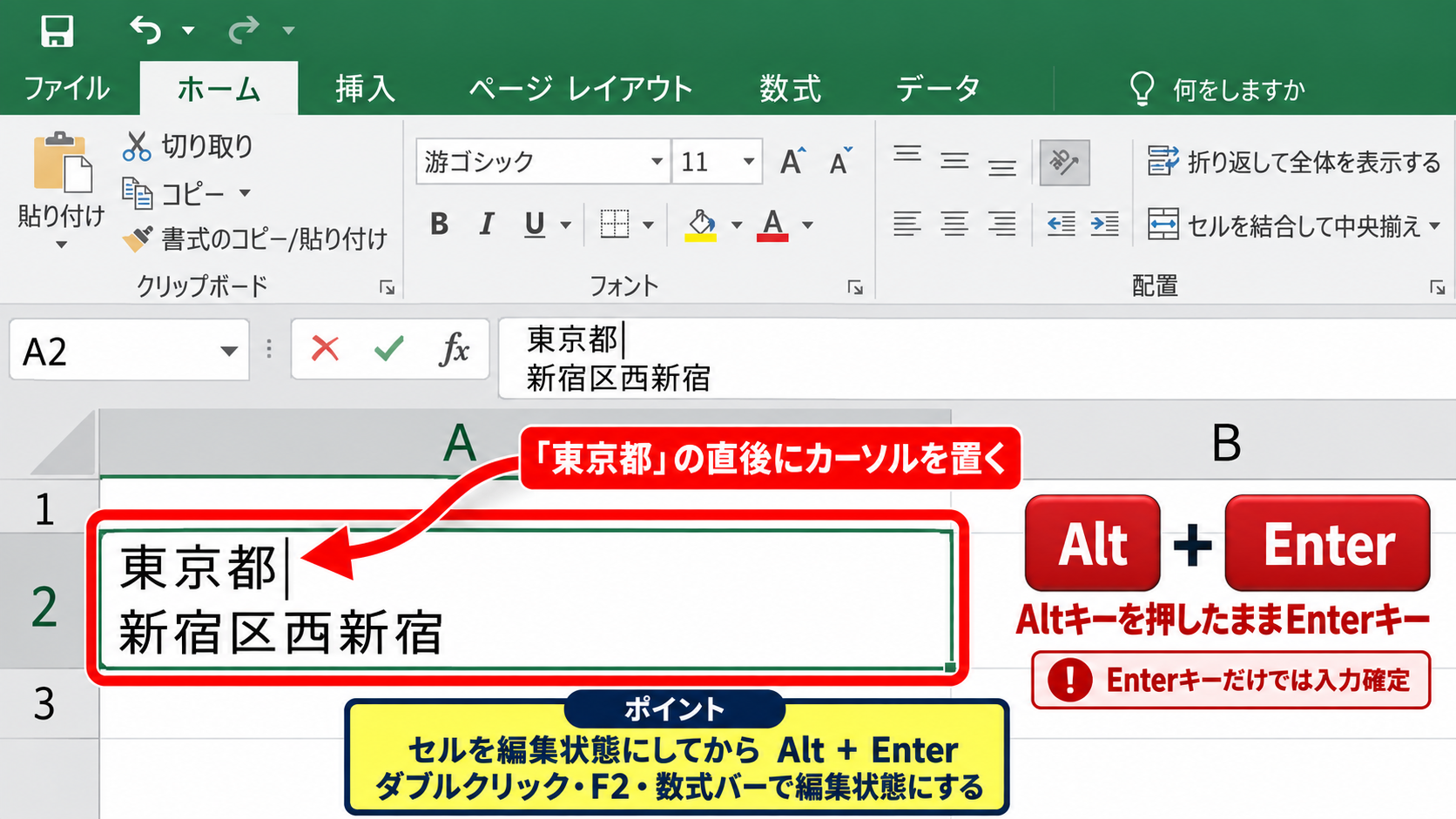Open the 游ゴシック font name dropdown
1456x819 pixels.
657,162
